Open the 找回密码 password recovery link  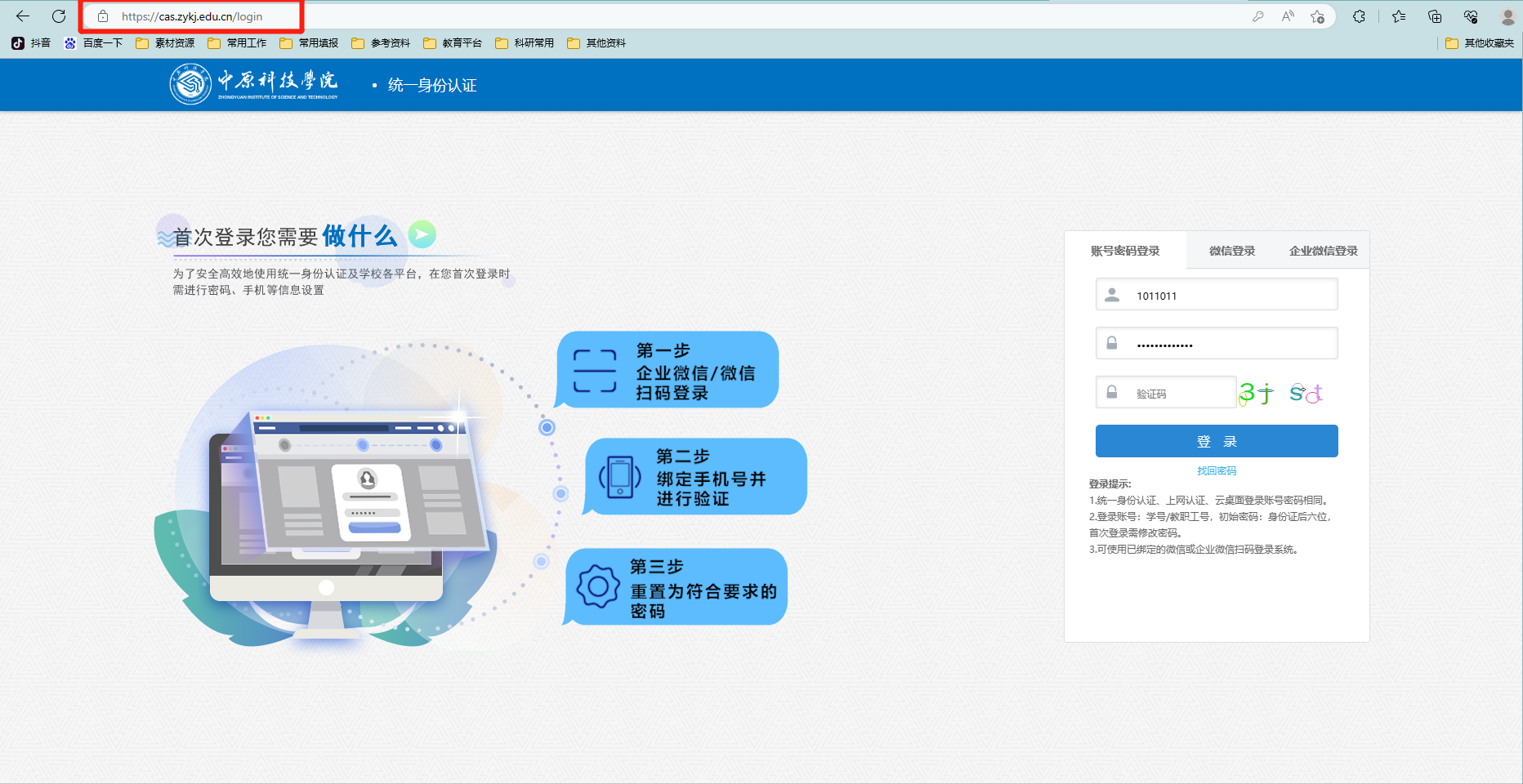pos(1216,470)
